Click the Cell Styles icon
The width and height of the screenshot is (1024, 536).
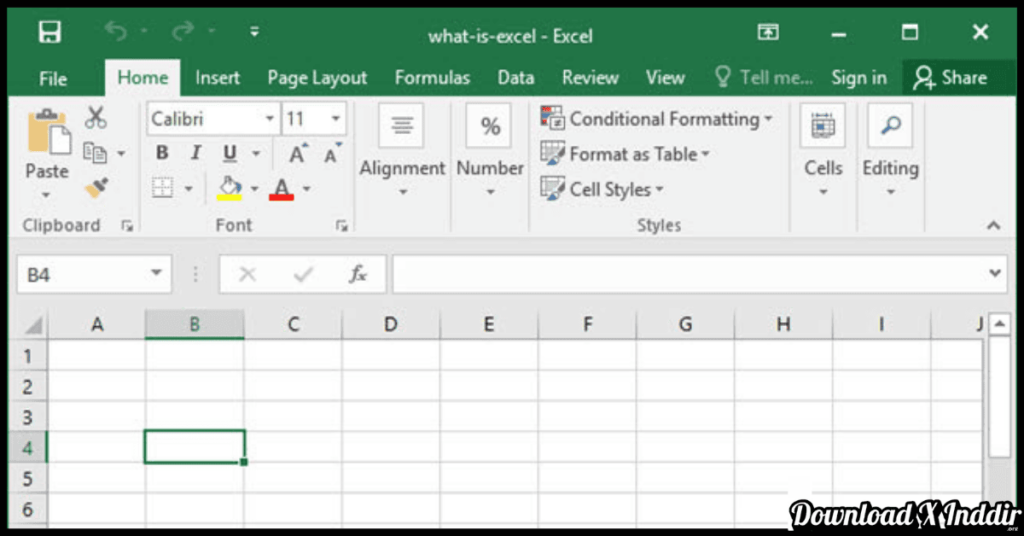[552, 189]
